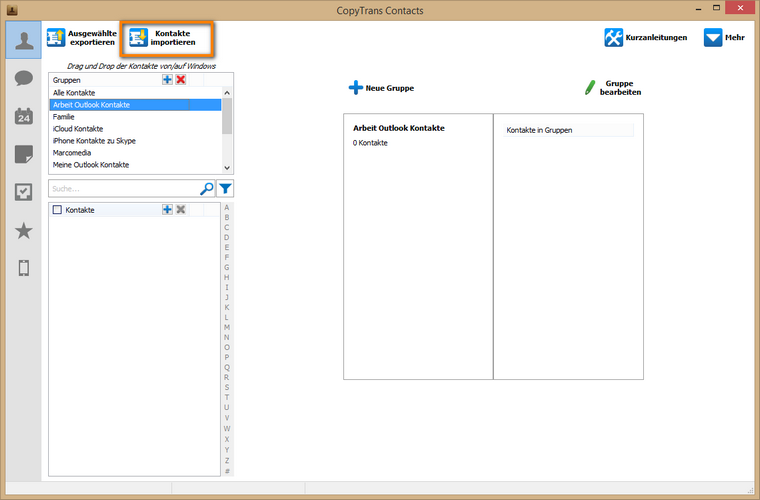Delete group with red X in Gruppen header

pos(181,79)
